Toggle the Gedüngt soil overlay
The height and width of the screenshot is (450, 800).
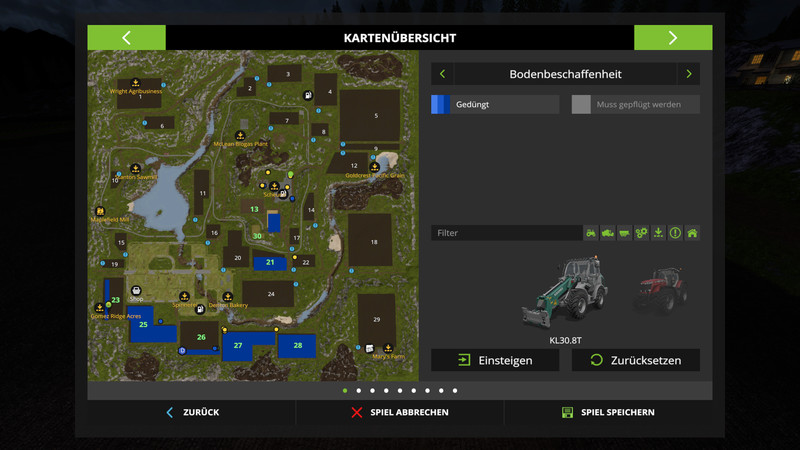(495, 105)
